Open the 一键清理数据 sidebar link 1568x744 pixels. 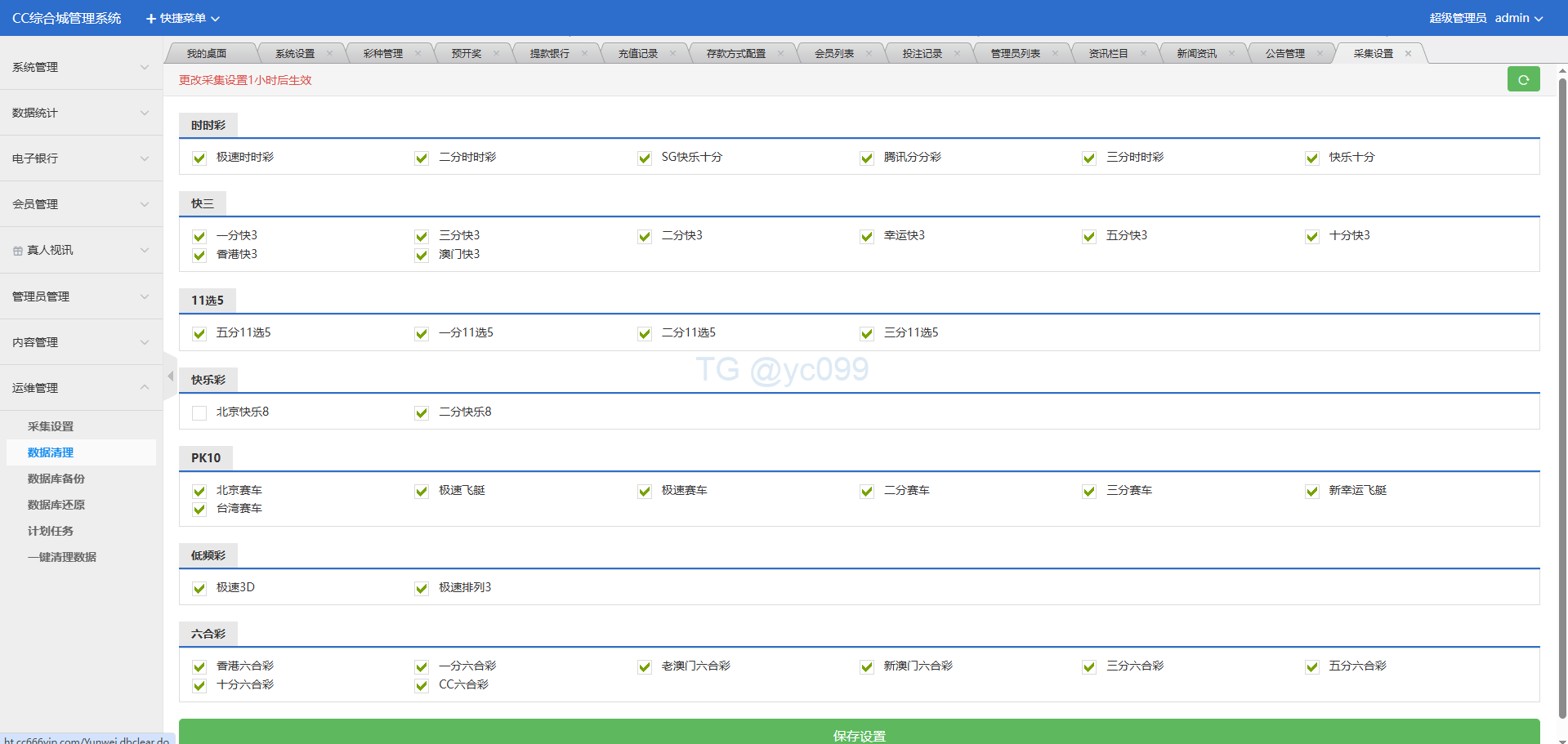(x=62, y=557)
